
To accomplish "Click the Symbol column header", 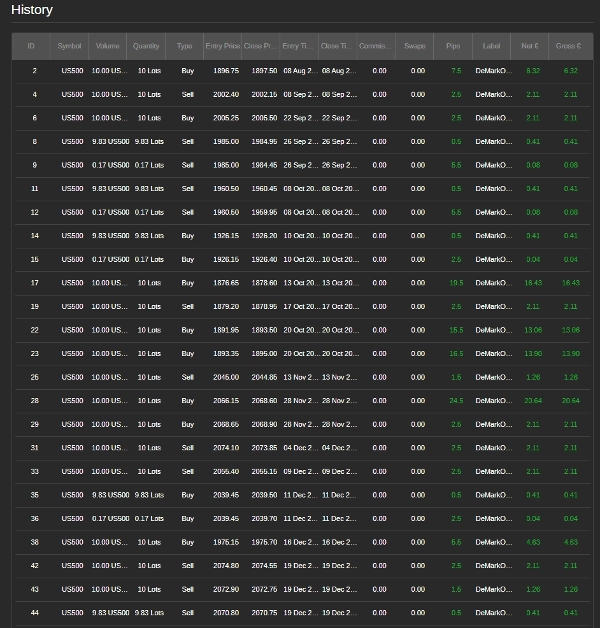I will pyautogui.click(x=70, y=46).
